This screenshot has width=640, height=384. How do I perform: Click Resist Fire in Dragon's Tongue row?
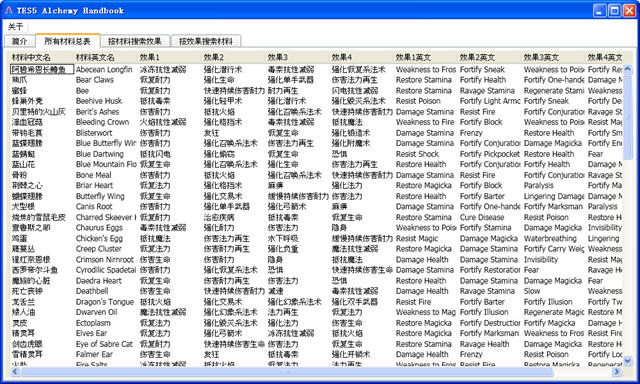pos(413,302)
